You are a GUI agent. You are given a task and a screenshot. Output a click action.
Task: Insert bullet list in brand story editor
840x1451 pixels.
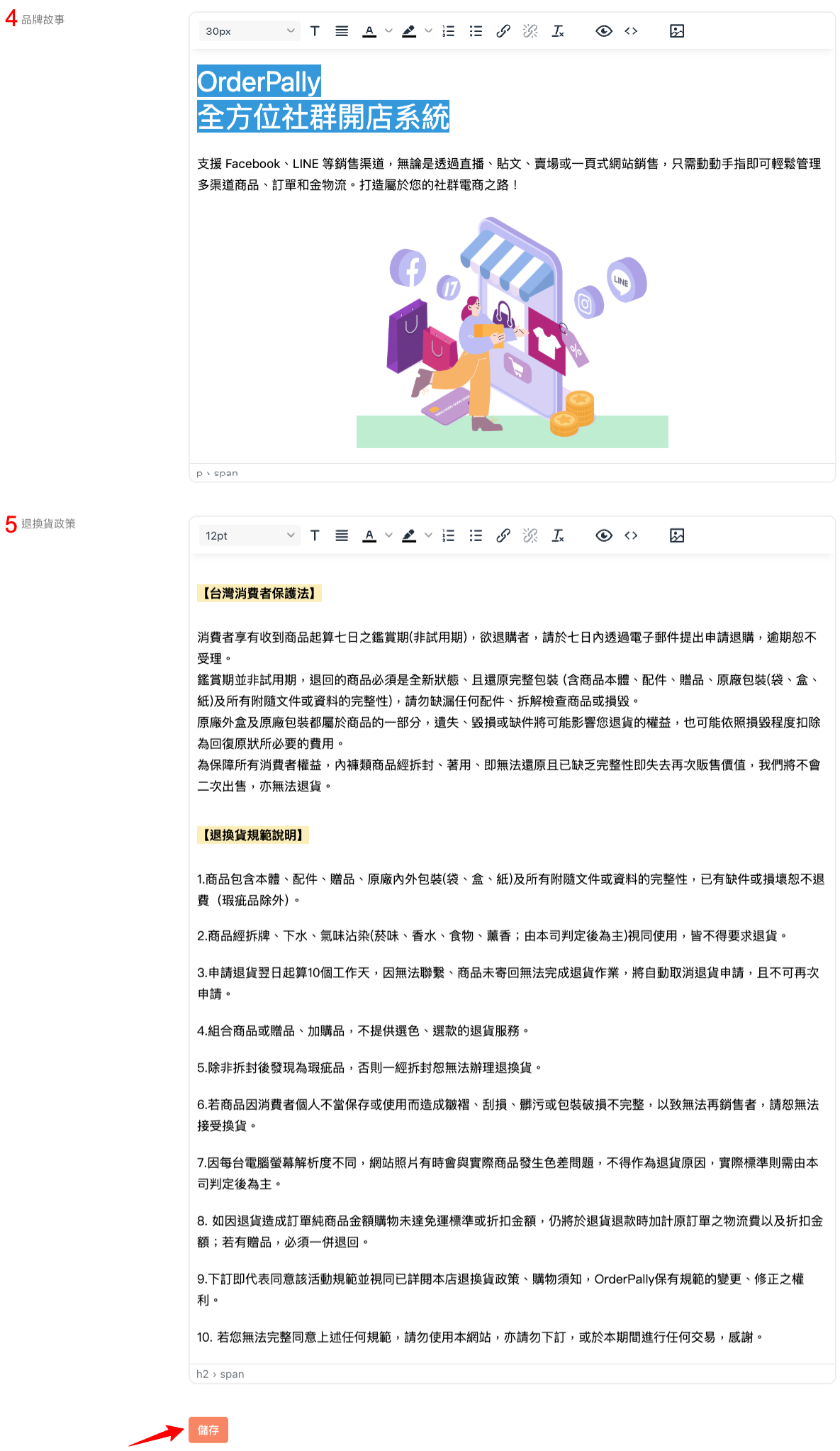pos(476,31)
